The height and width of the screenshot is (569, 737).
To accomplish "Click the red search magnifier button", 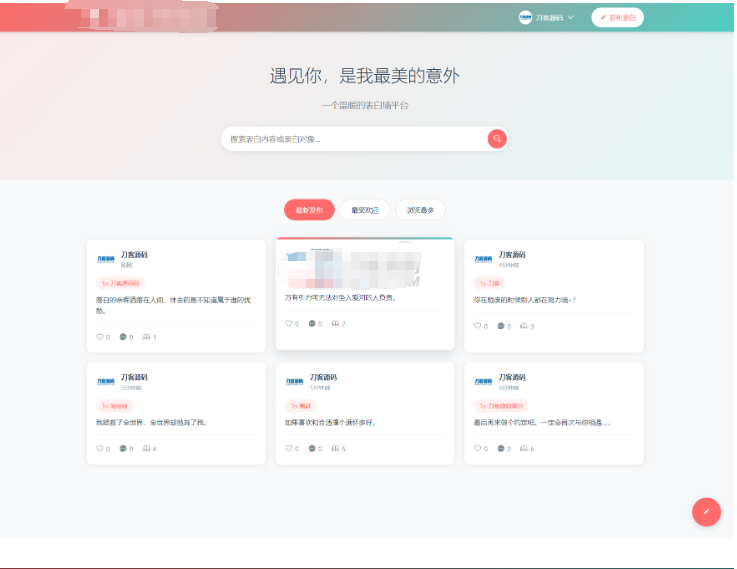I will tap(497, 139).
